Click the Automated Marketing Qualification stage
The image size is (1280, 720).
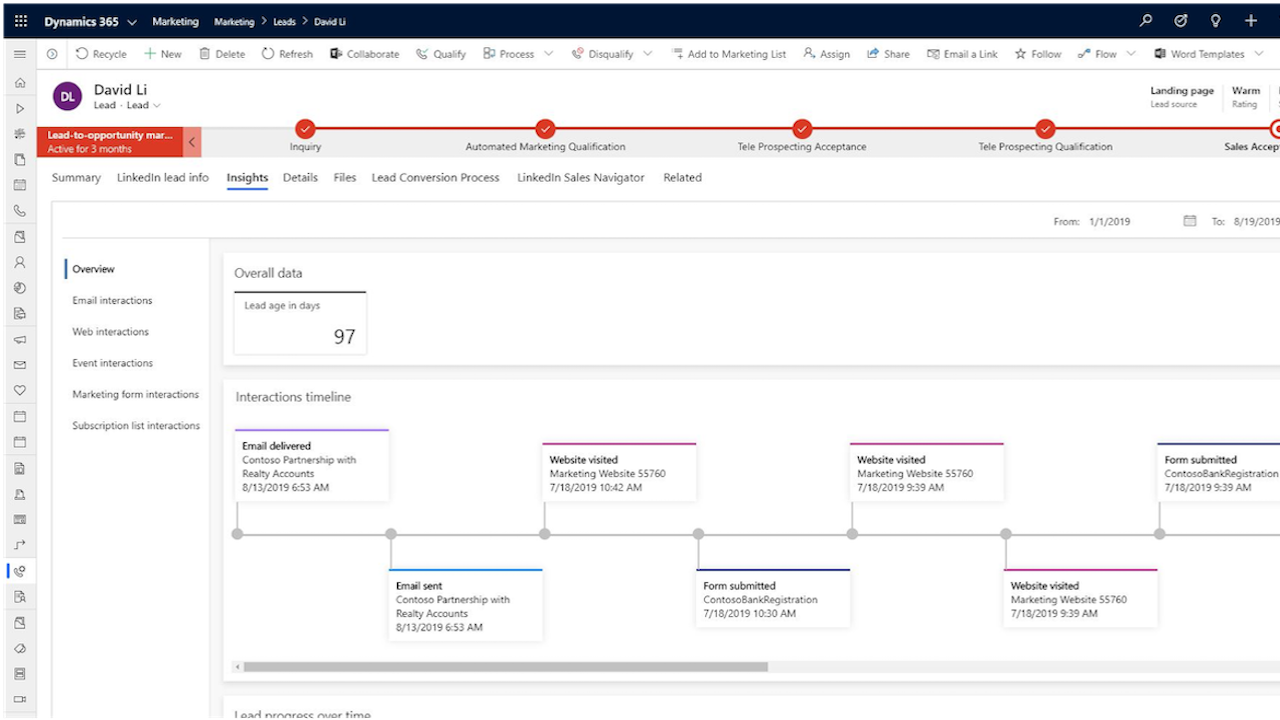(545, 128)
